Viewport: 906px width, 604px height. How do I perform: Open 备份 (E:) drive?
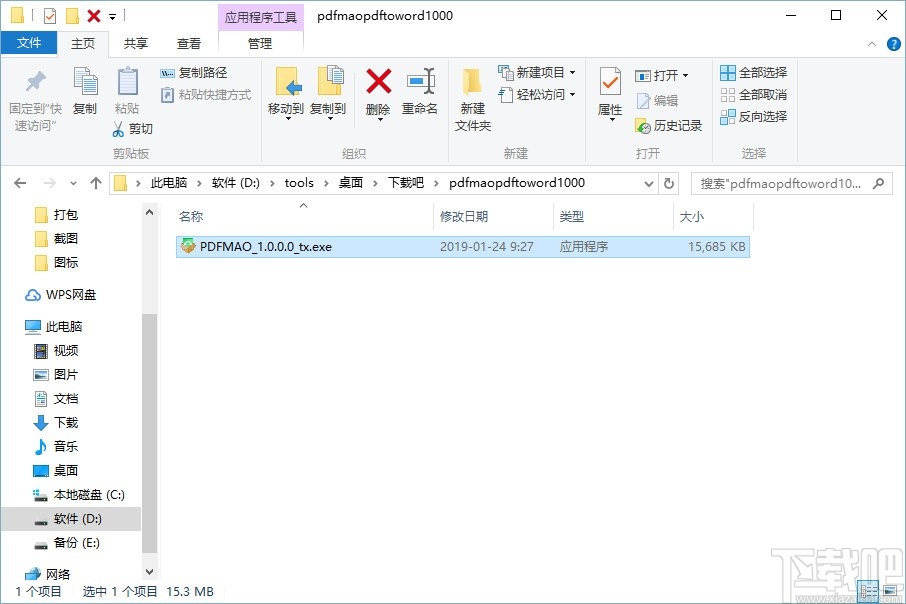pos(67,543)
